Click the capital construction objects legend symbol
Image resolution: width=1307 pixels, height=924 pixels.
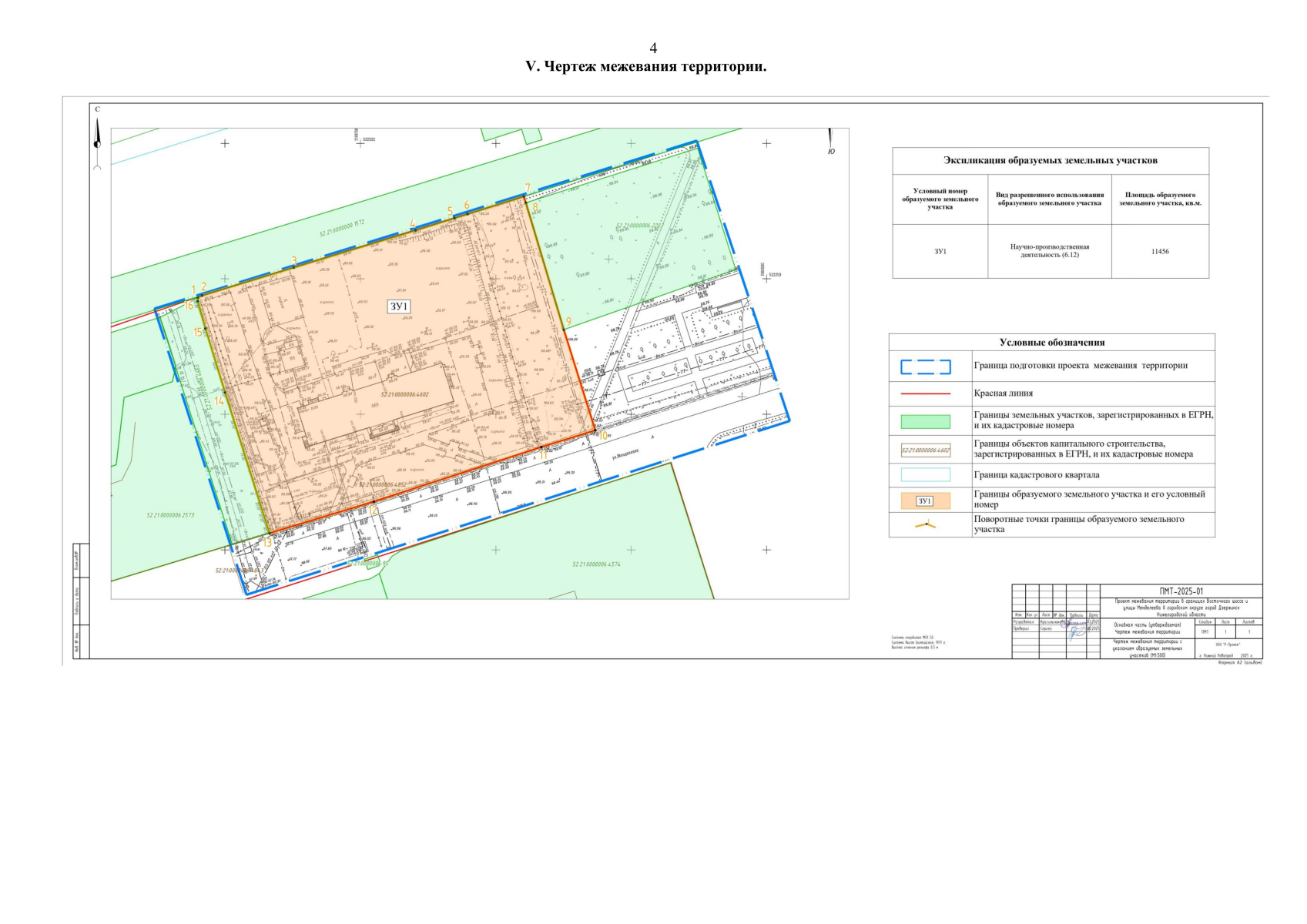click(x=925, y=450)
